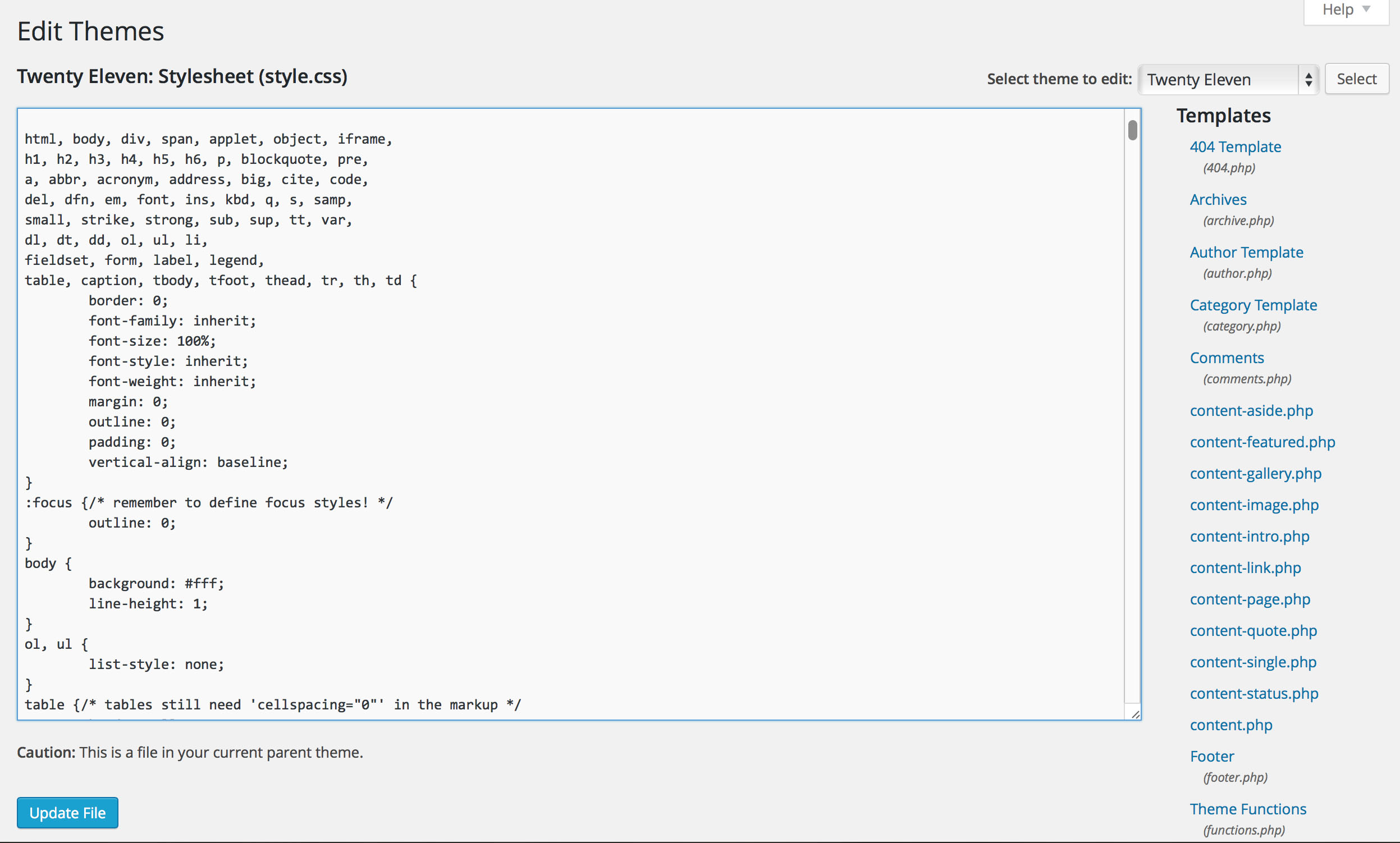This screenshot has height=843, width=1400.
Task: Open the Author Template link
Action: coord(1246,253)
